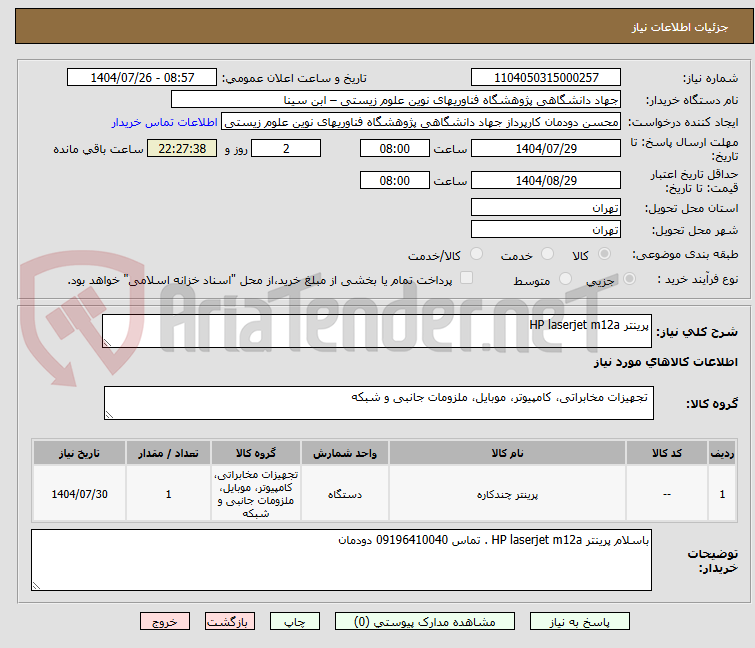Screen dimensions: 755x648
Task: Click the استان محل تحویل field
Action: (546, 207)
